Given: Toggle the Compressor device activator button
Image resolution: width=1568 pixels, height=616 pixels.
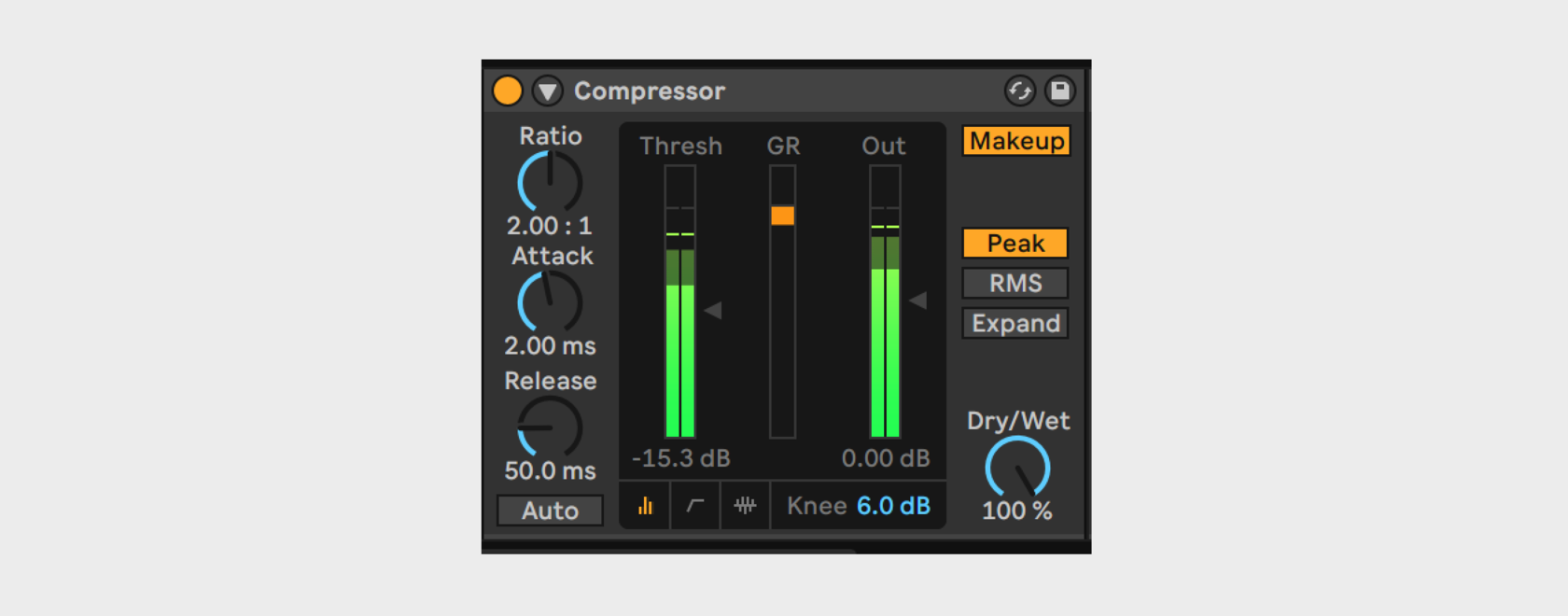Looking at the screenshot, I should (x=508, y=91).
